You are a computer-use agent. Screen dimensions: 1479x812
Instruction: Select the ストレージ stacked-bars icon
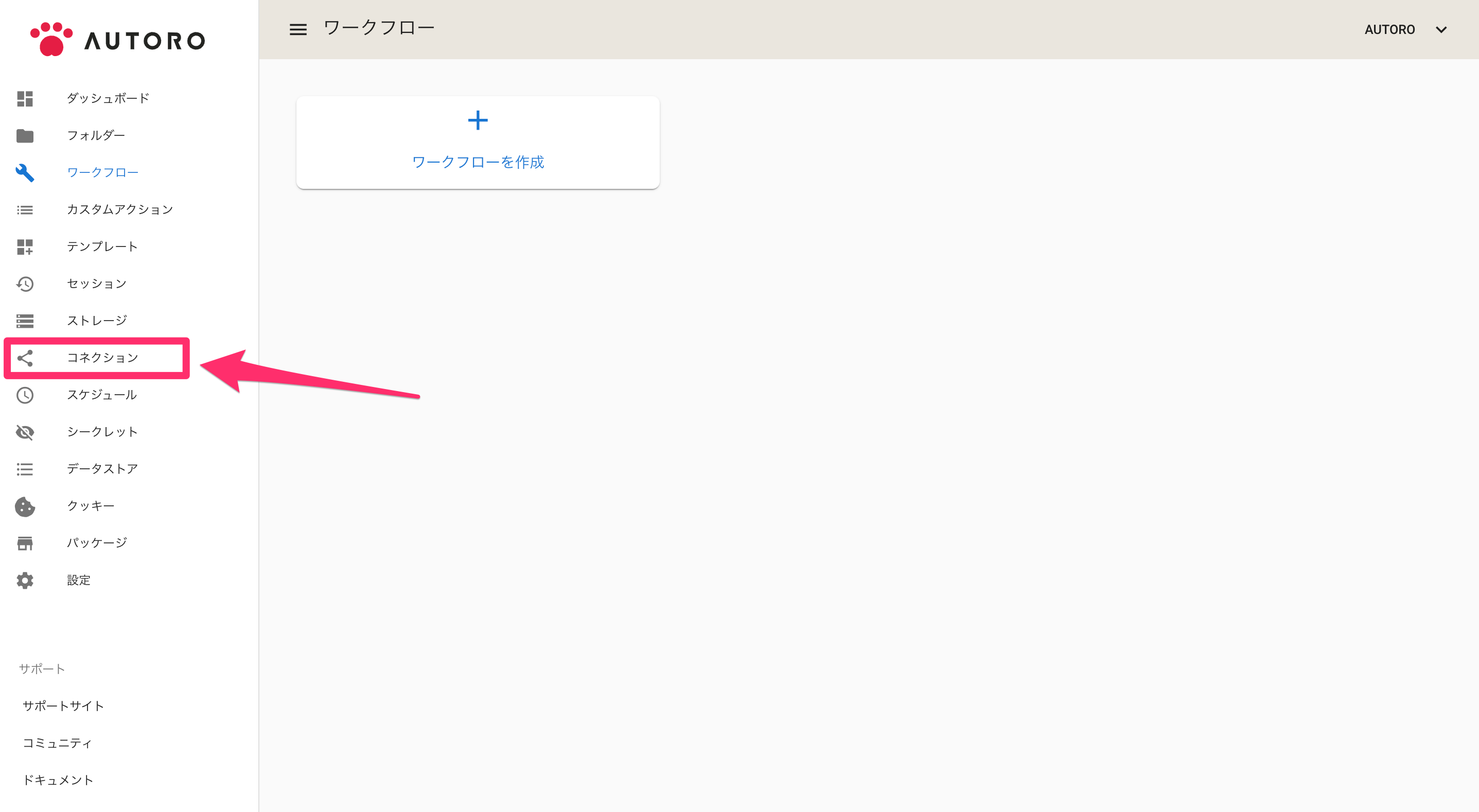pos(25,321)
